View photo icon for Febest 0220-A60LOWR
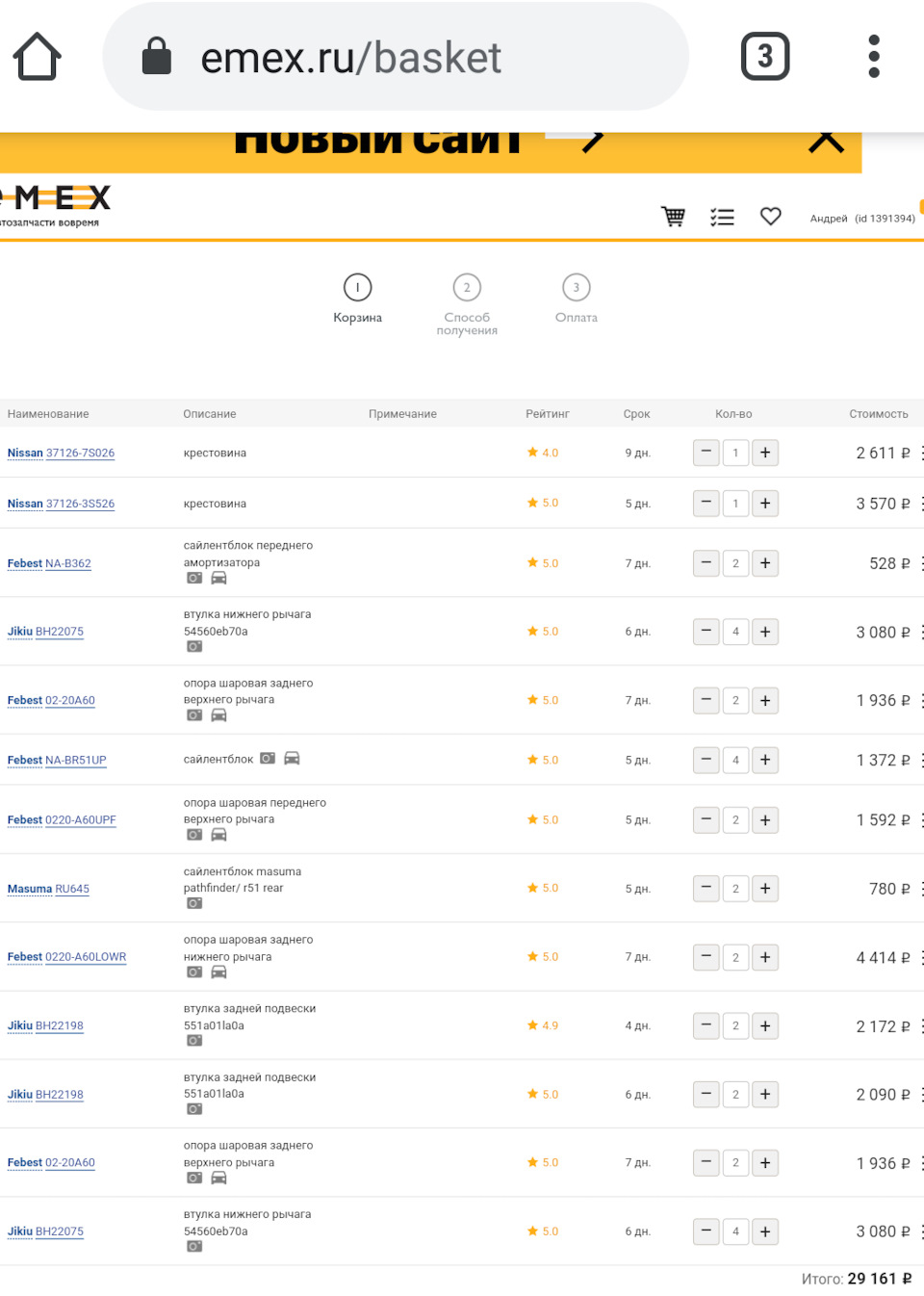The width and height of the screenshot is (924, 1296). click(x=194, y=972)
